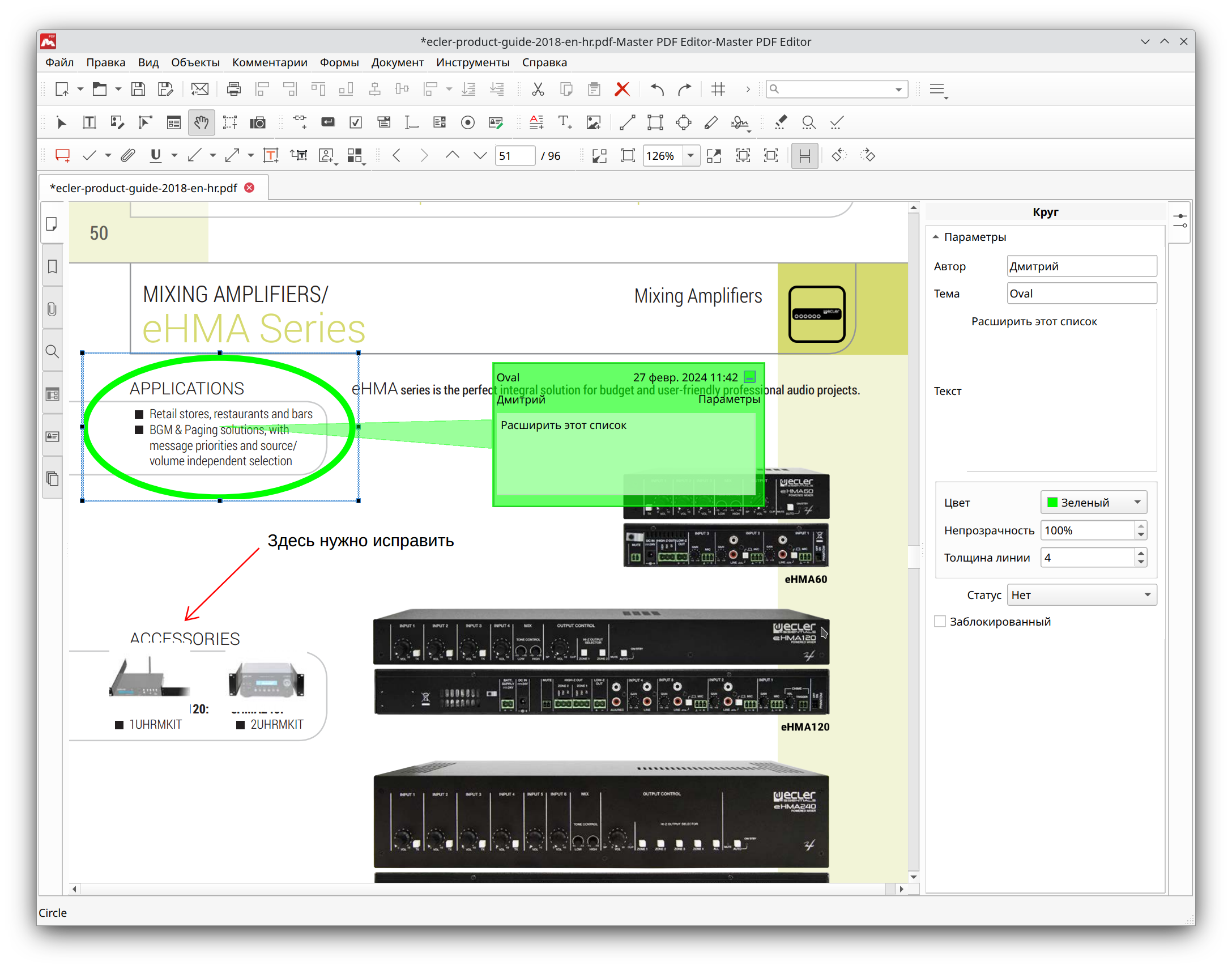Open the Файл menu
This screenshot has width=1232, height=969.
click(59, 62)
